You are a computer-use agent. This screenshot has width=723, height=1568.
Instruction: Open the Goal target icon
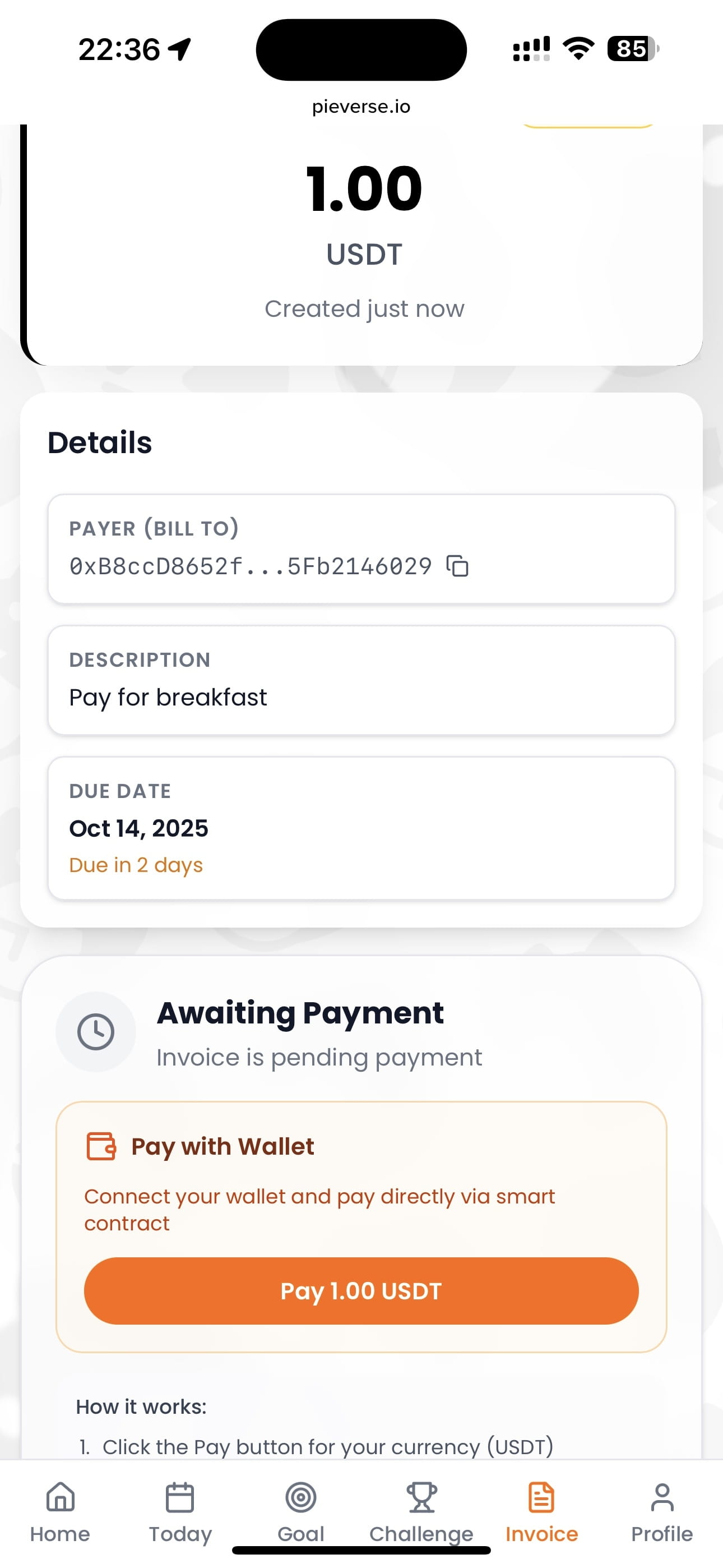[x=300, y=1497]
